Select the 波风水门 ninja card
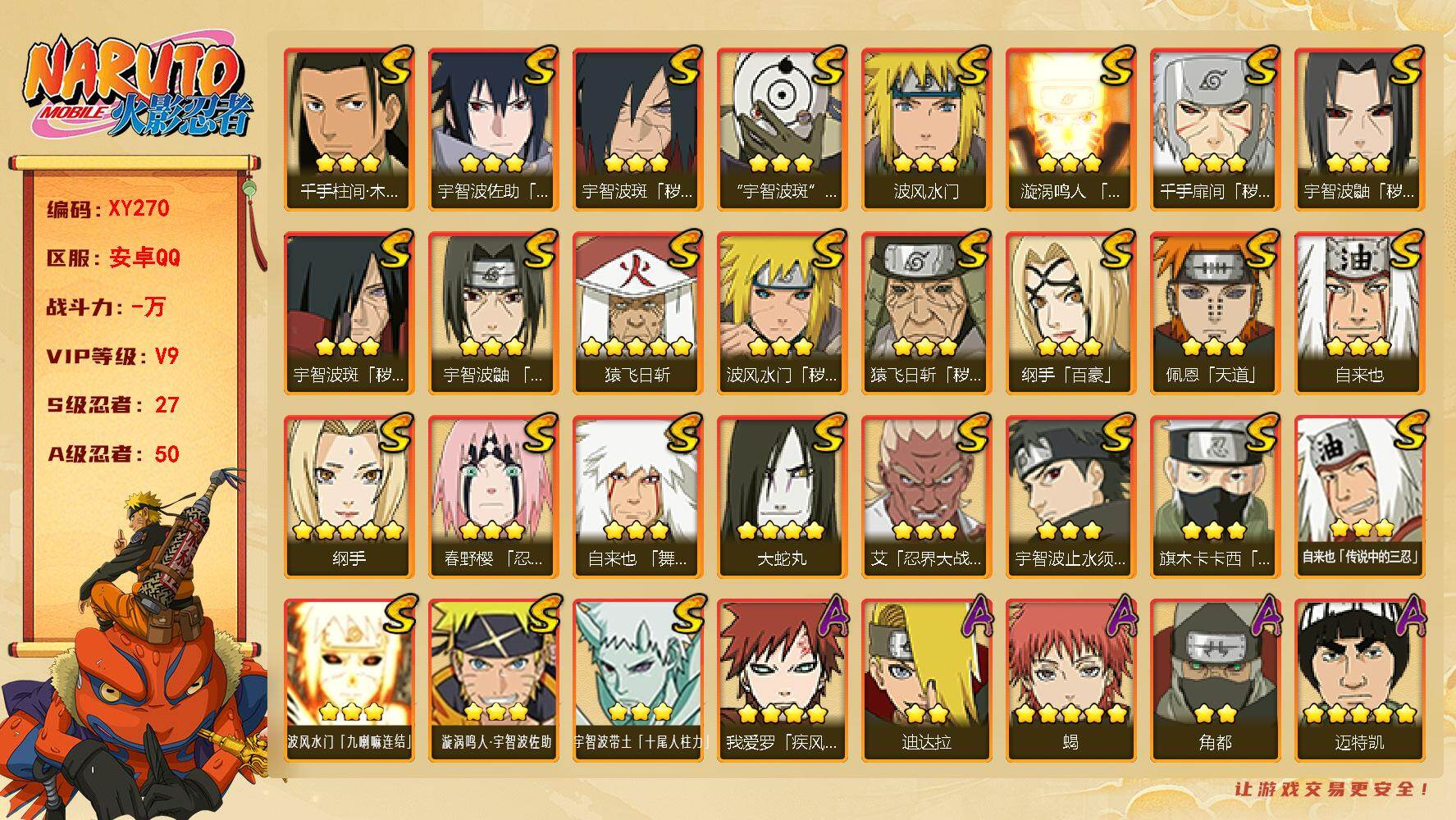 [x=926, y=129]
